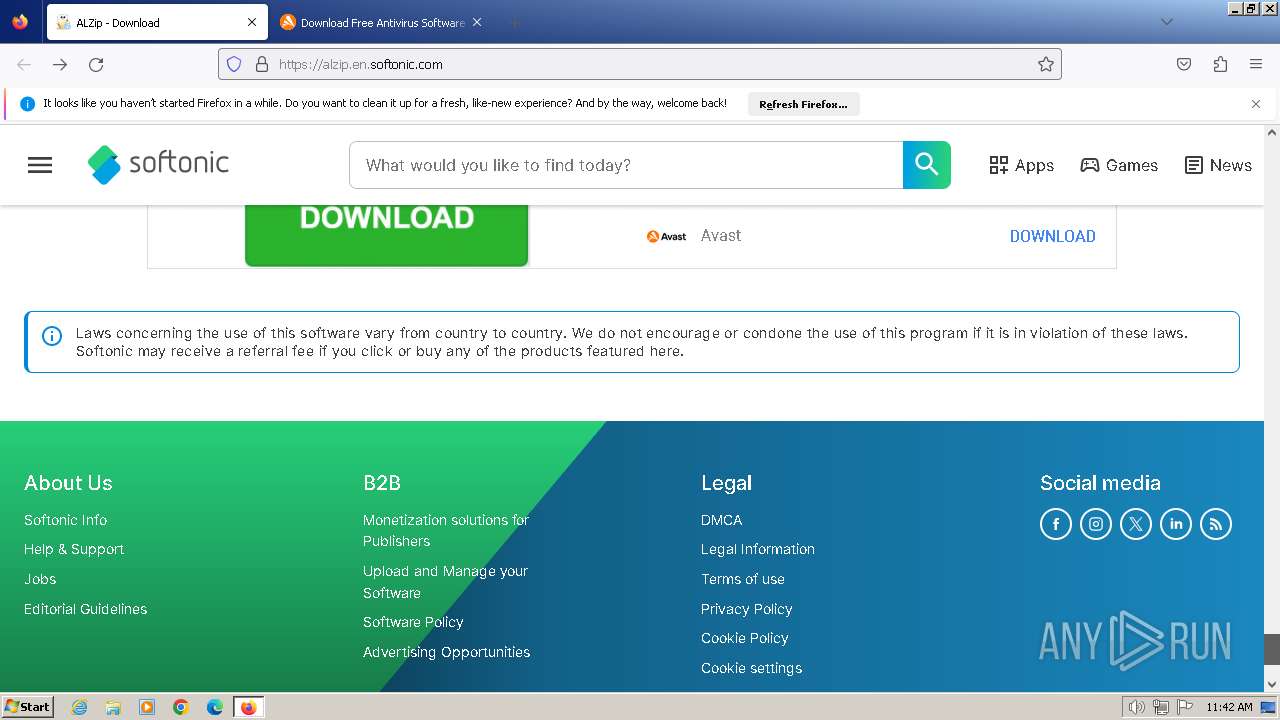Image resolution: width=1280 pixels, height=720 pixels.
Task: Close the ALZip - Download tab
Action: point(252,22)
